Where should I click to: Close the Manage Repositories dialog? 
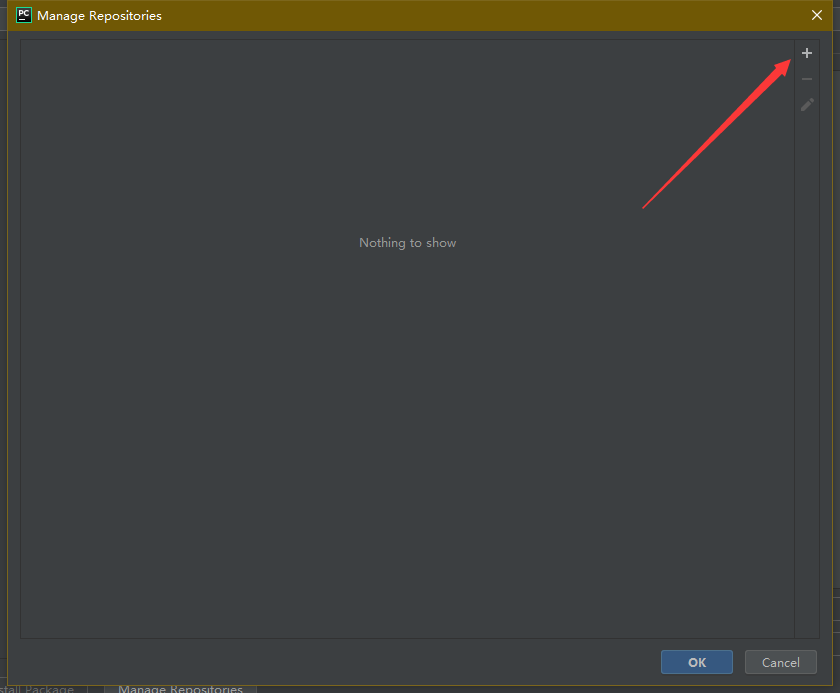[x=818, y=15]
